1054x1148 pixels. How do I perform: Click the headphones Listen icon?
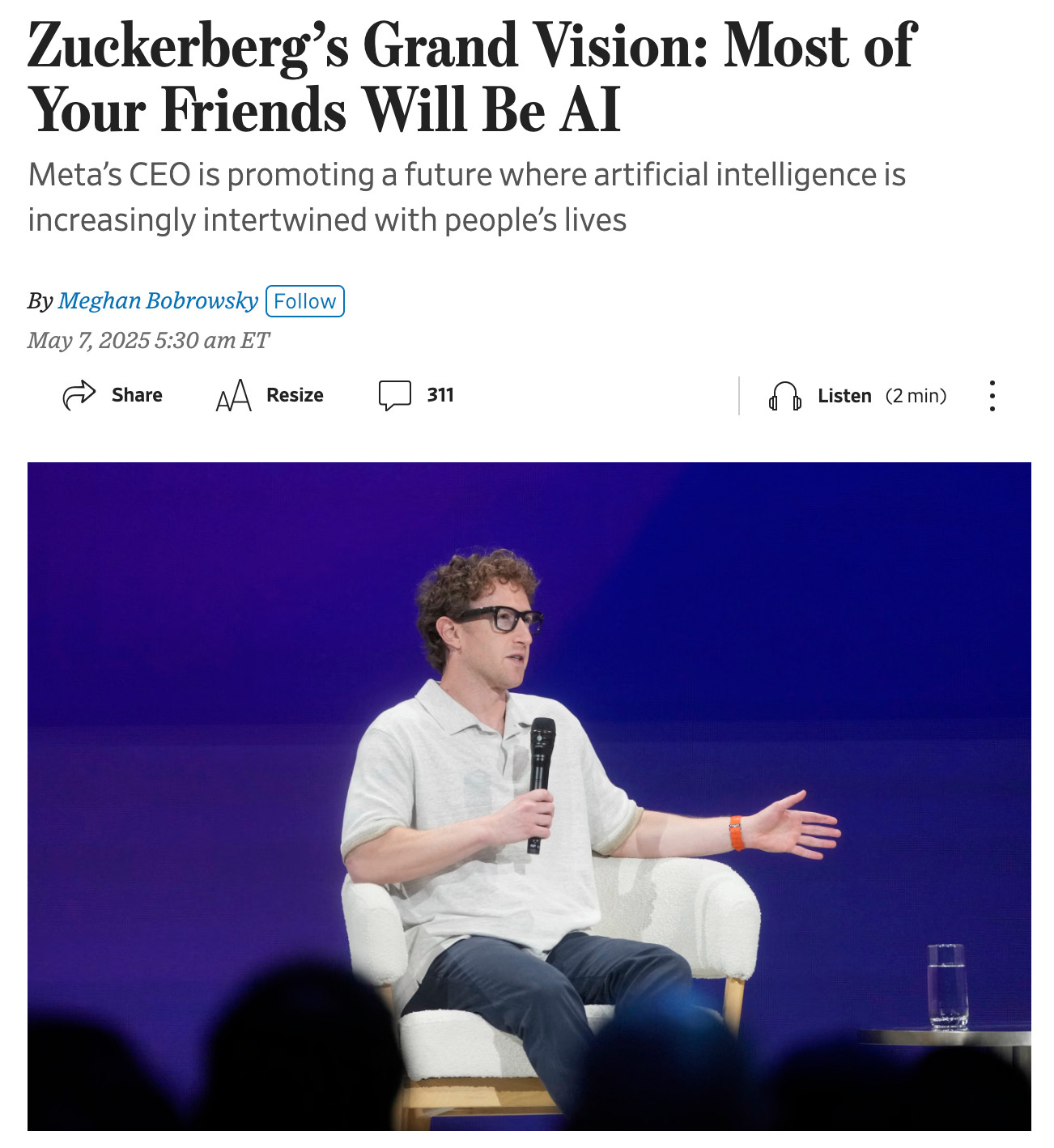pos(785,396)
